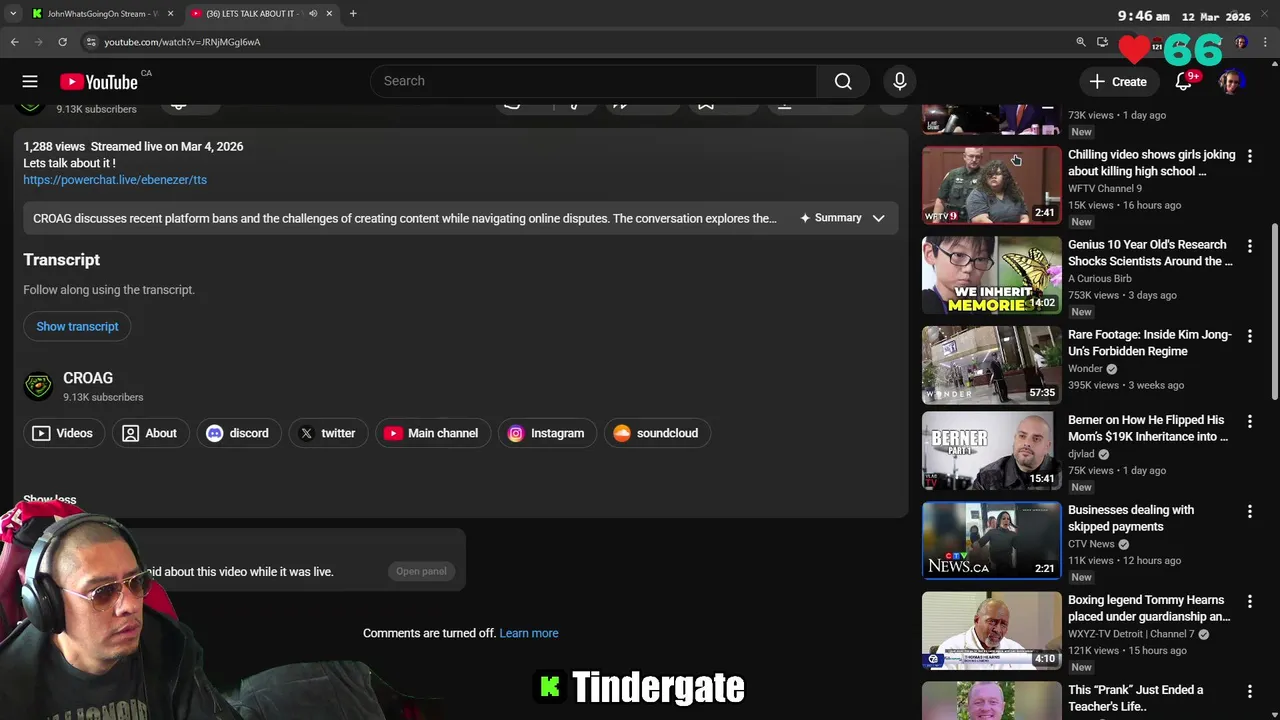Image resolution: width=1280 pixels, height=720 pixels.
Task: Close the LETS TALK ABOUT IT tab
Action: [329, 14]
